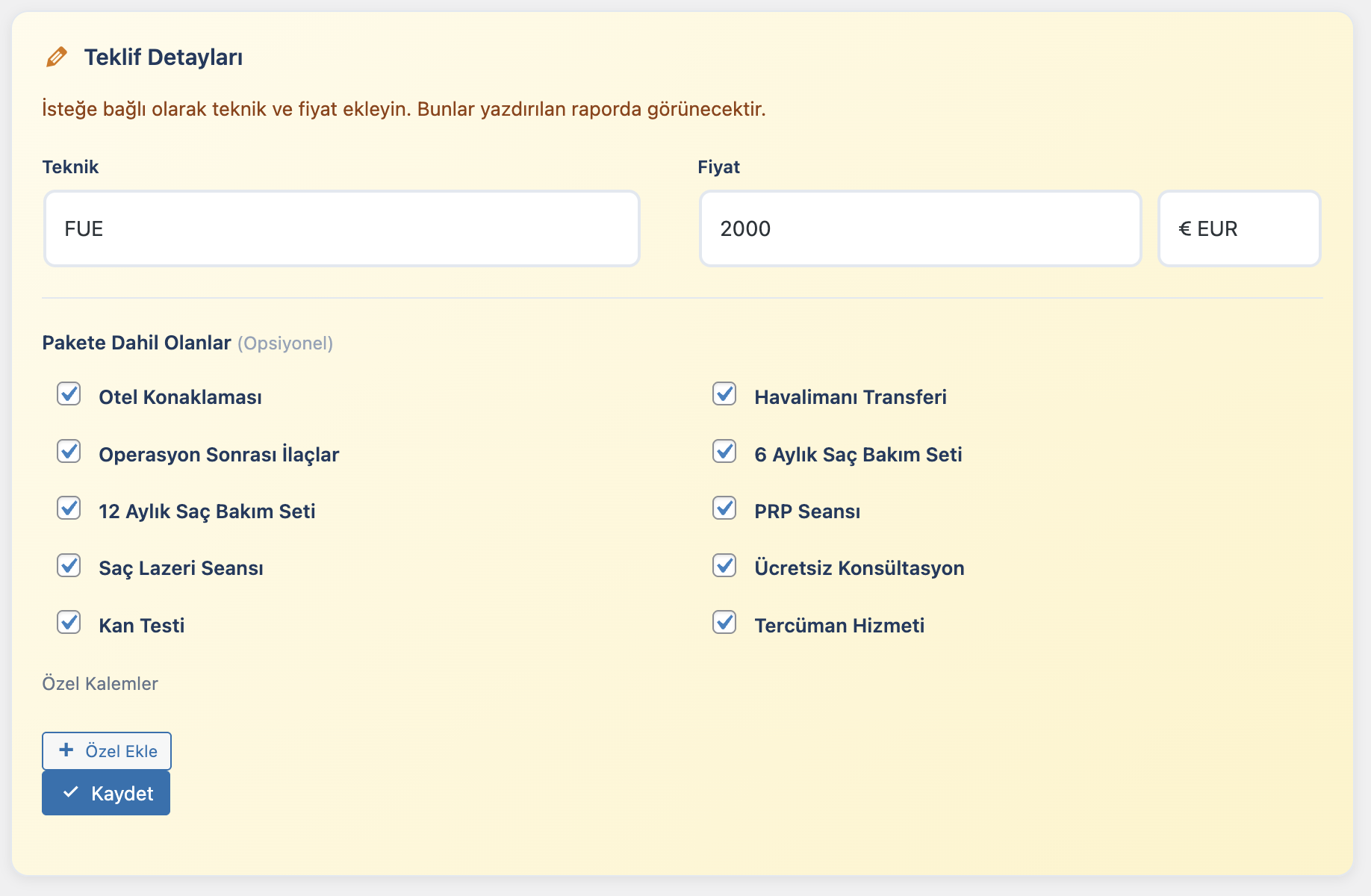Toggle the Tercüman Hizmeti checkbox
This screenshot has width=1371, height=896.
tap(724, 623)
